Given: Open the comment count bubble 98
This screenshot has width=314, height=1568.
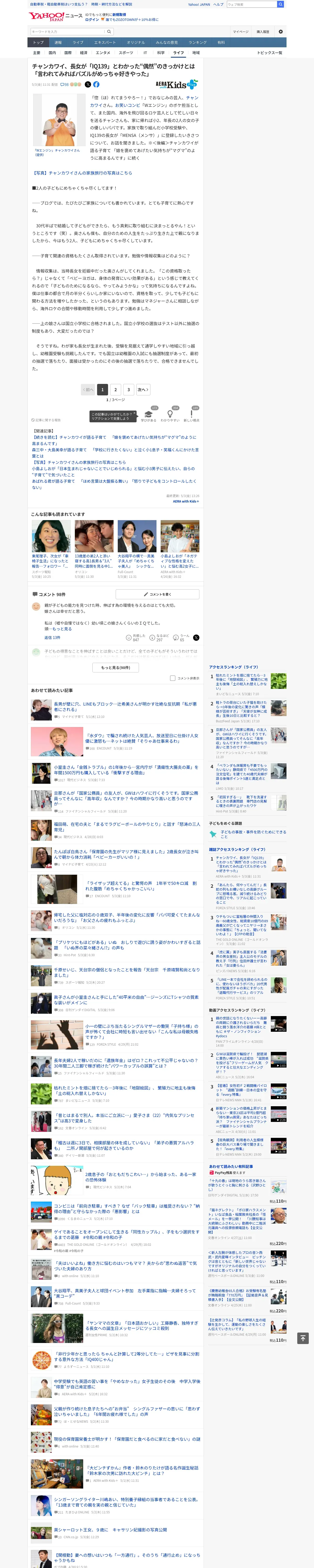Looking at the screenshot, I should click(x=65, y=85).
